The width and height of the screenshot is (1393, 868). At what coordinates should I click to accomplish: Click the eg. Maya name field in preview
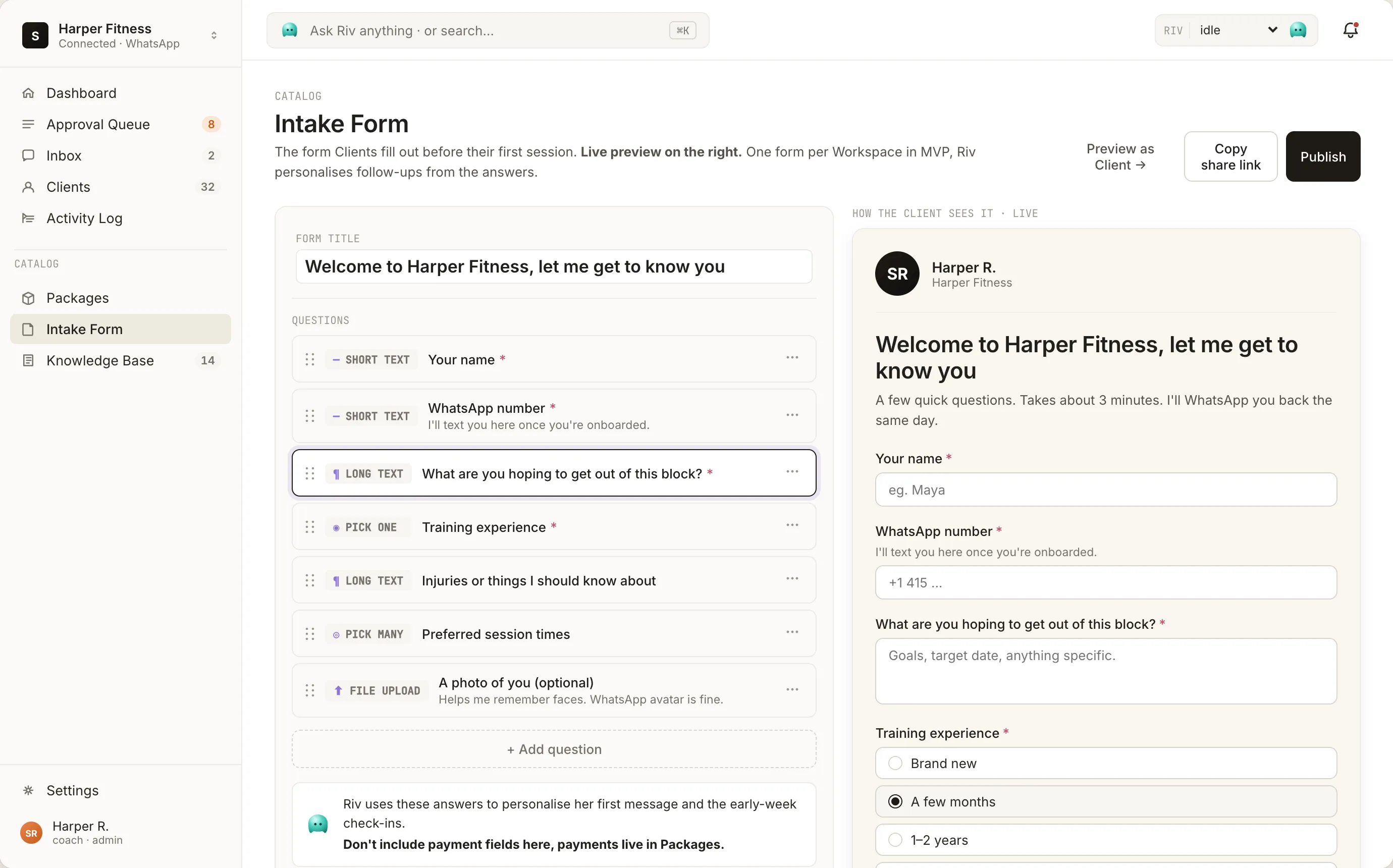1106,490
